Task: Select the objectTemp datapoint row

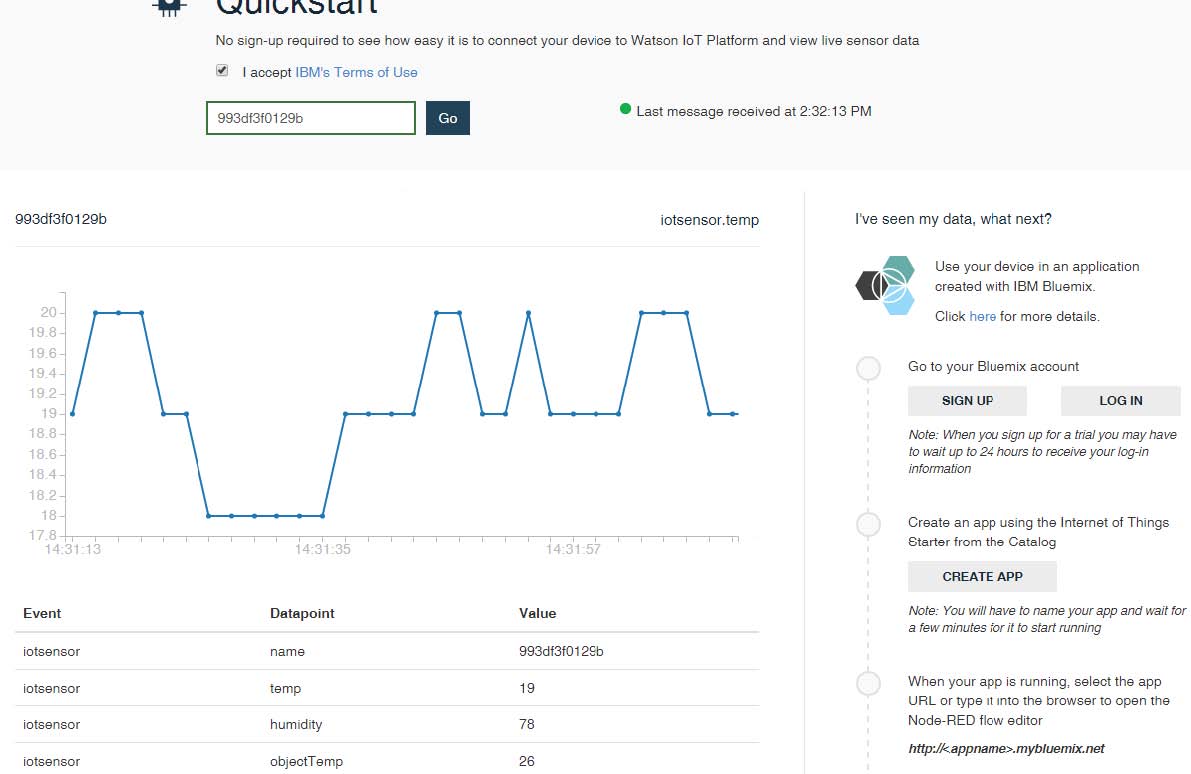Action: pos(387,760)
